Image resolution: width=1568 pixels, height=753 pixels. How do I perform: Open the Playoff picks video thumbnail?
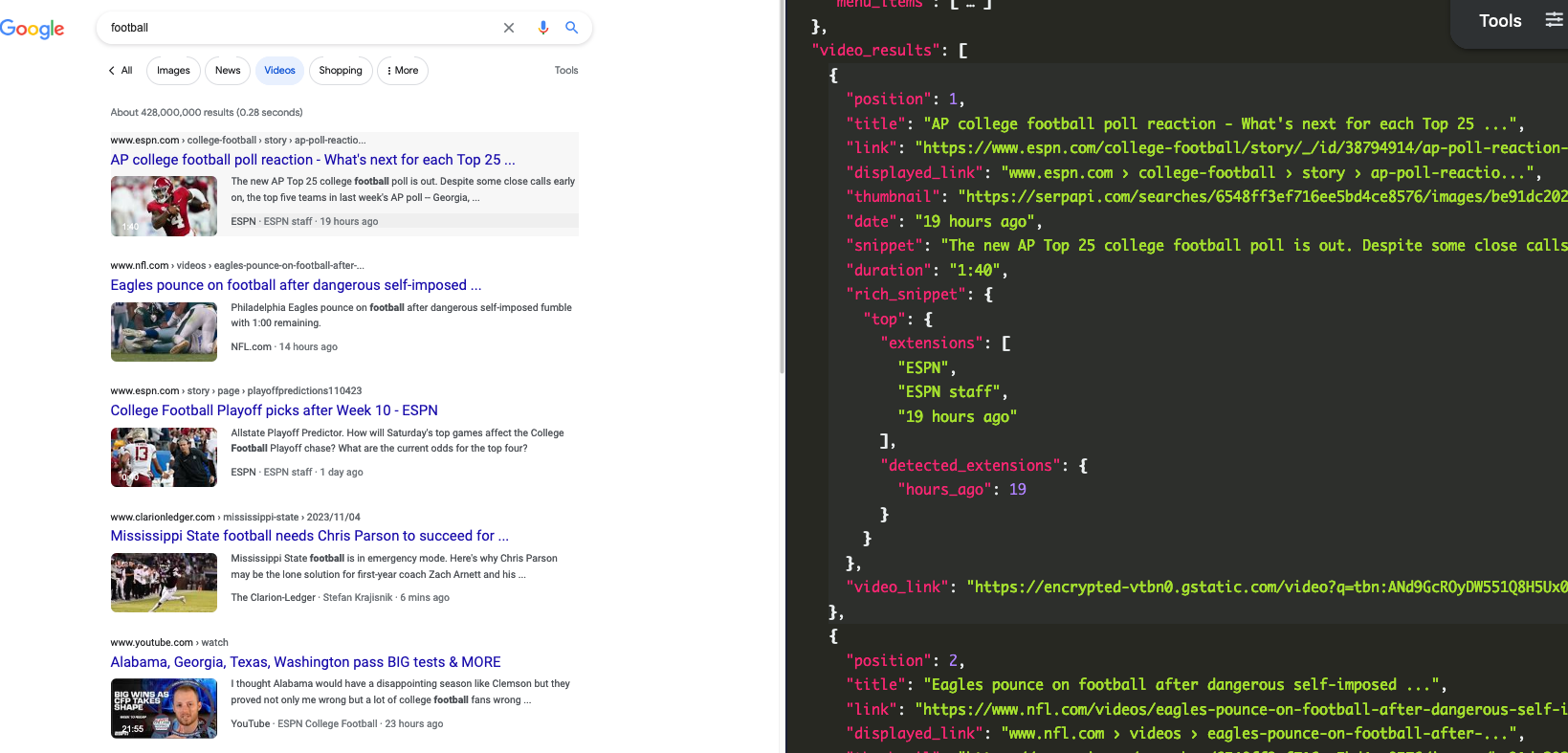pos(164,457)
